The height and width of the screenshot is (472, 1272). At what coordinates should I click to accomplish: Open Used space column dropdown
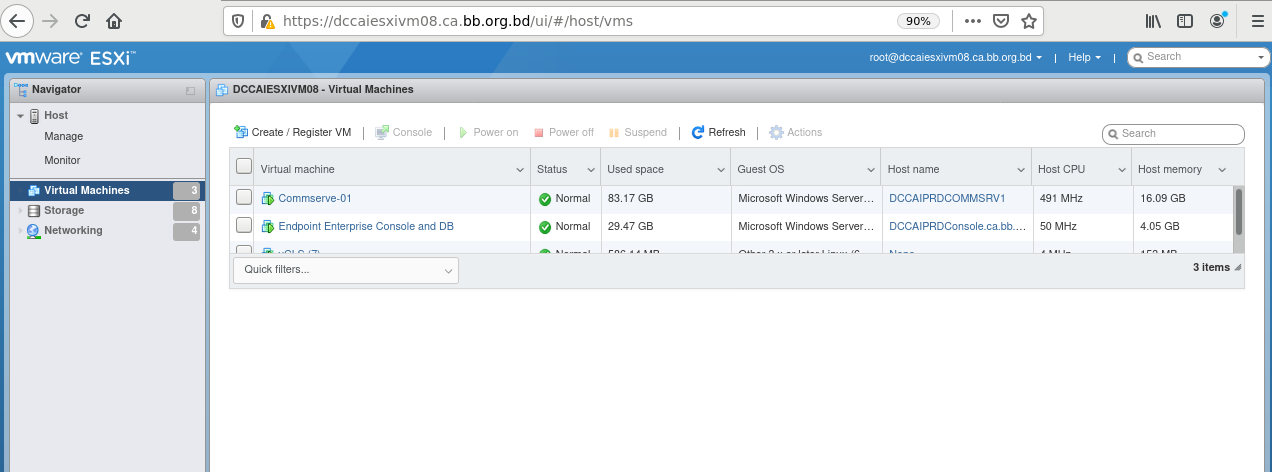pyautogui.click(x=720, y=170)
